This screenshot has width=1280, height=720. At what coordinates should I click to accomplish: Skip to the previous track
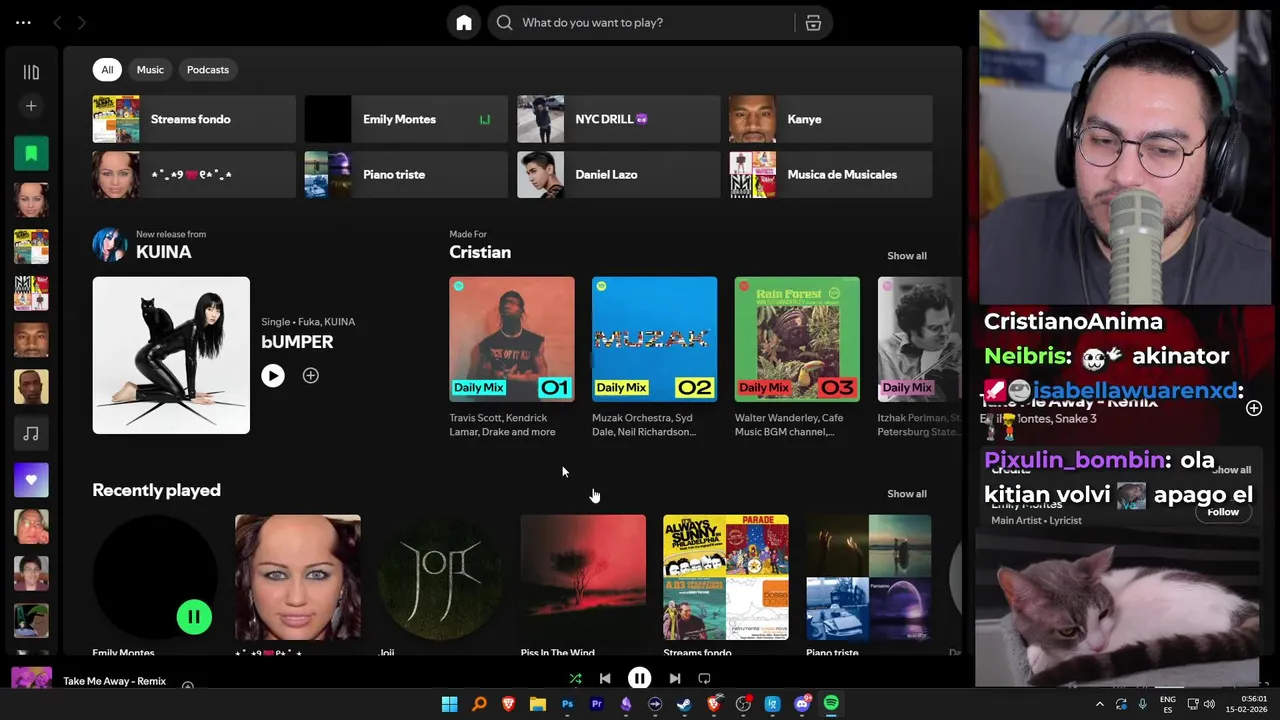click(605, 678)
